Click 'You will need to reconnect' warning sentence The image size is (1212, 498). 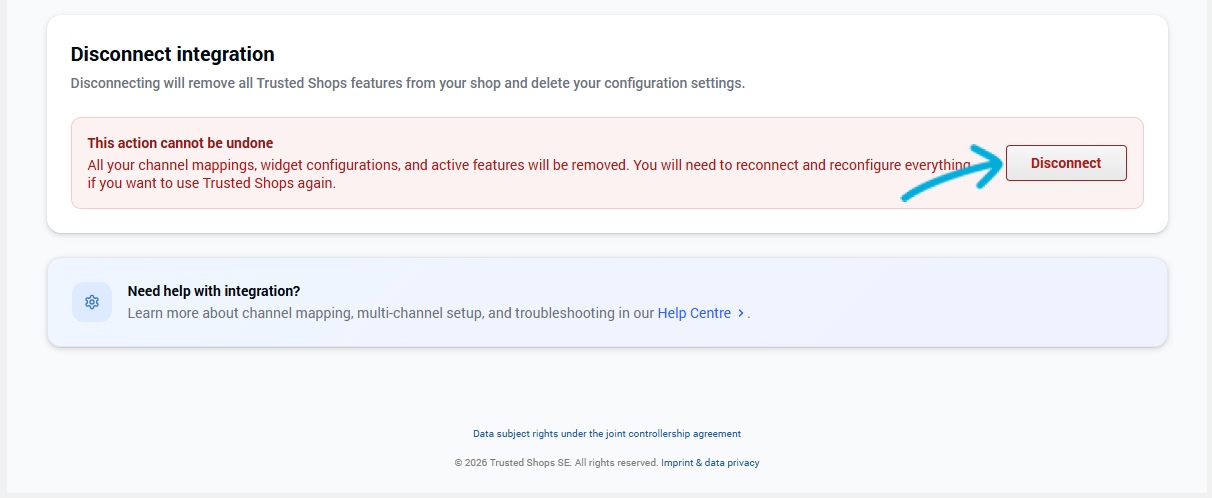click(720, 164)
